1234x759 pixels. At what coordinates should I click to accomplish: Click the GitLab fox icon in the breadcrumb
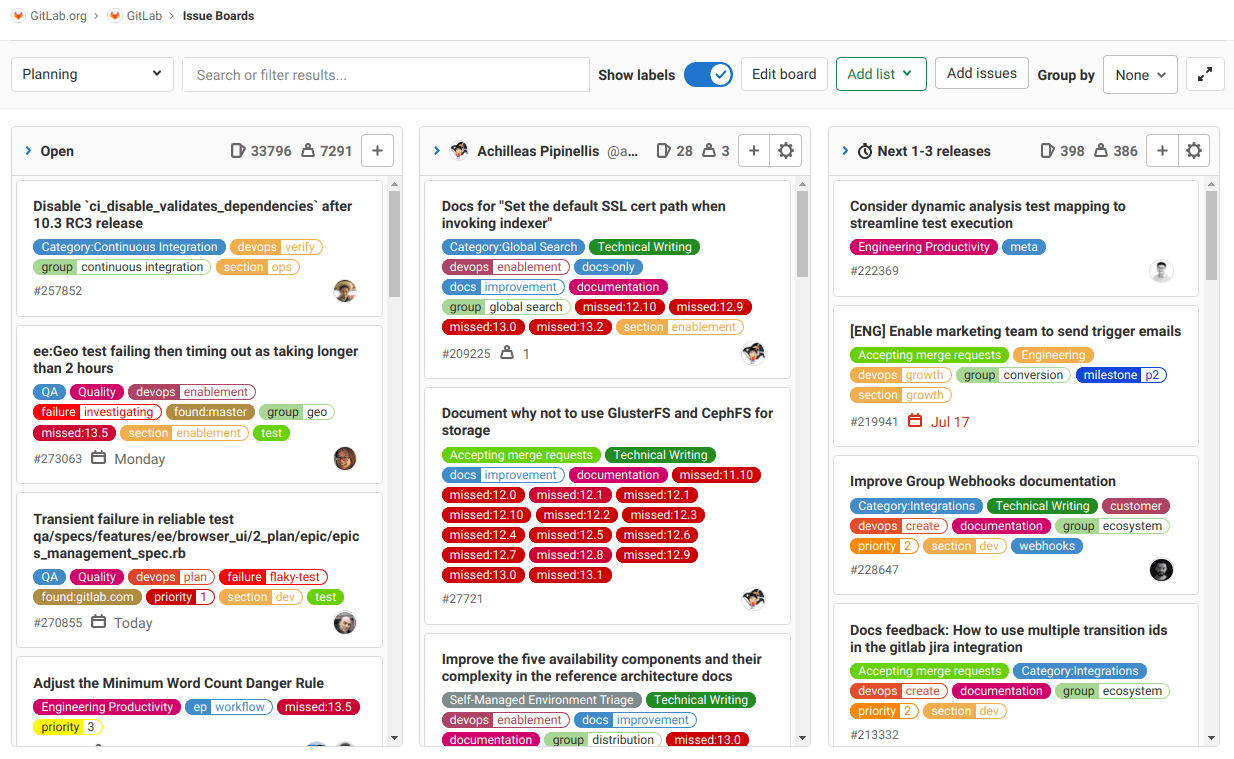pos(118,16)
